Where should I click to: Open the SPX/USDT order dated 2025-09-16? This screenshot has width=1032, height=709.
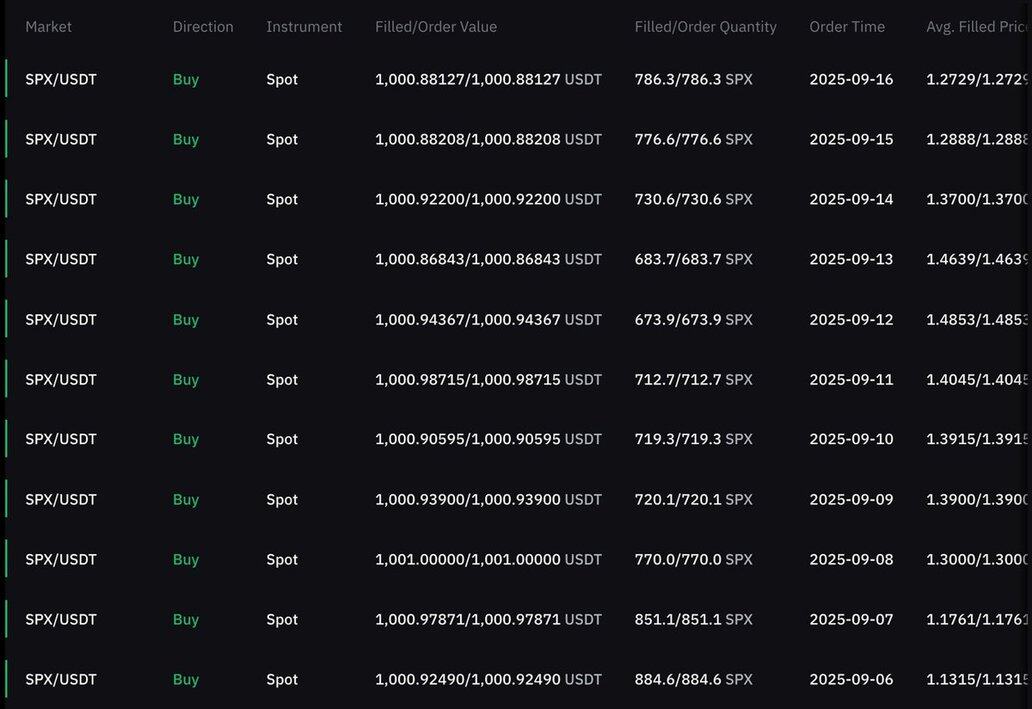516,79
